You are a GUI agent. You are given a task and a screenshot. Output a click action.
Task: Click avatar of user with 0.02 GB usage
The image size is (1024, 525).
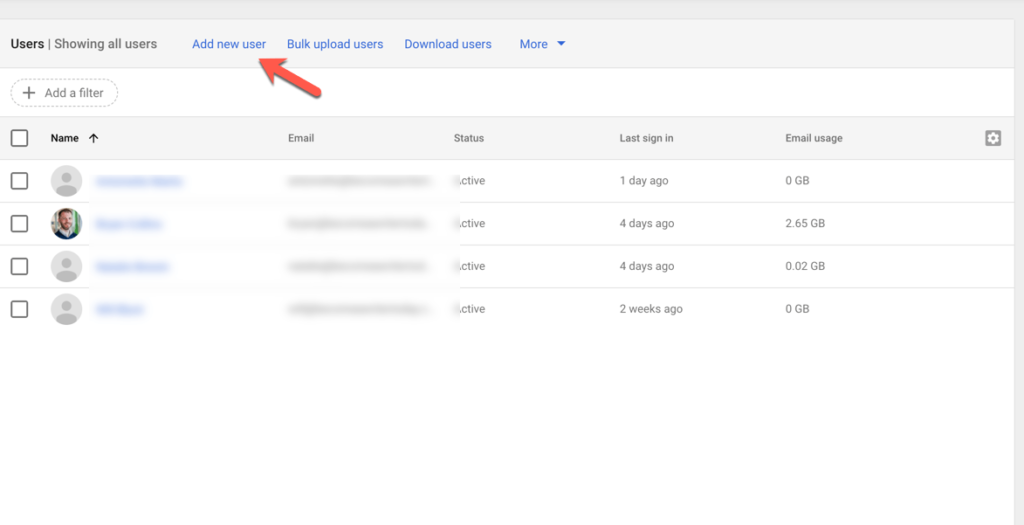pyautogui.click(x=66, y=267)
